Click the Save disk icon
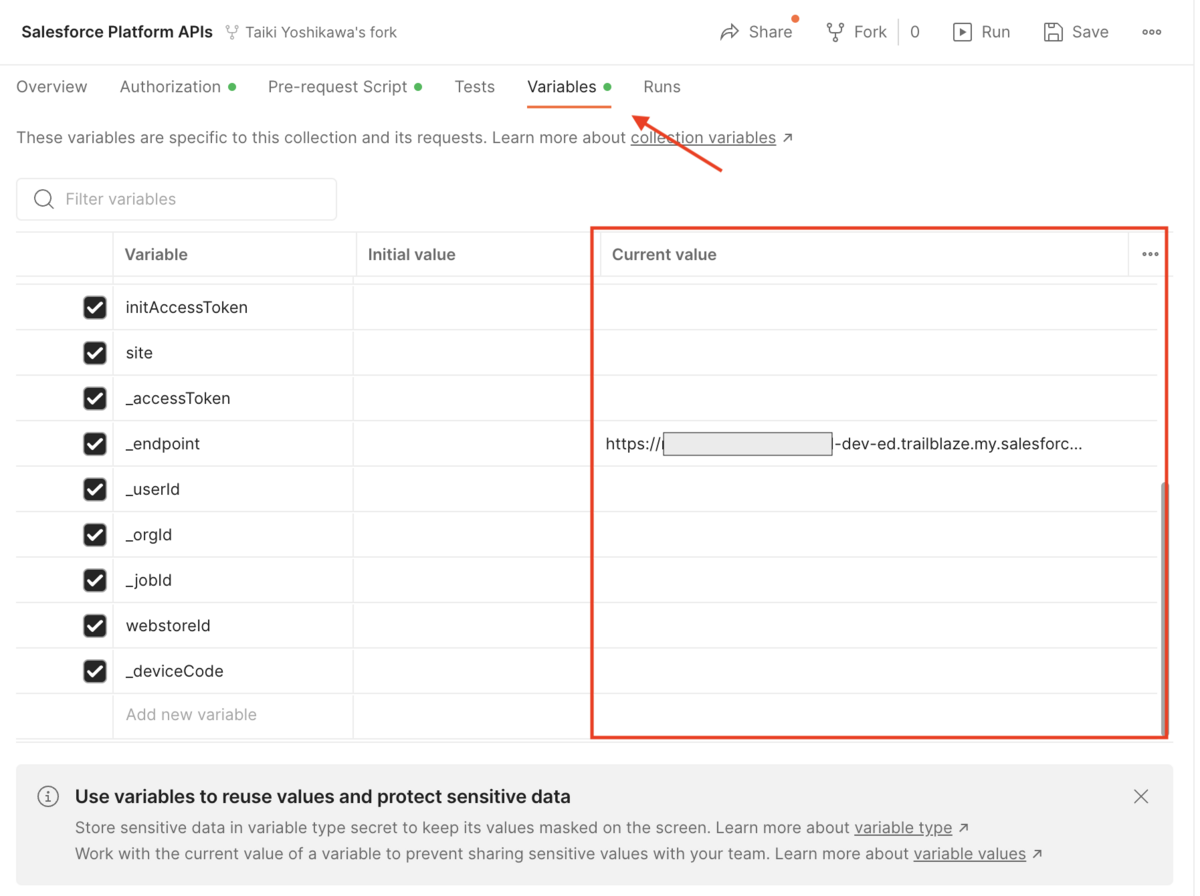1200x896 pixels. click(x=1053, y=32)
